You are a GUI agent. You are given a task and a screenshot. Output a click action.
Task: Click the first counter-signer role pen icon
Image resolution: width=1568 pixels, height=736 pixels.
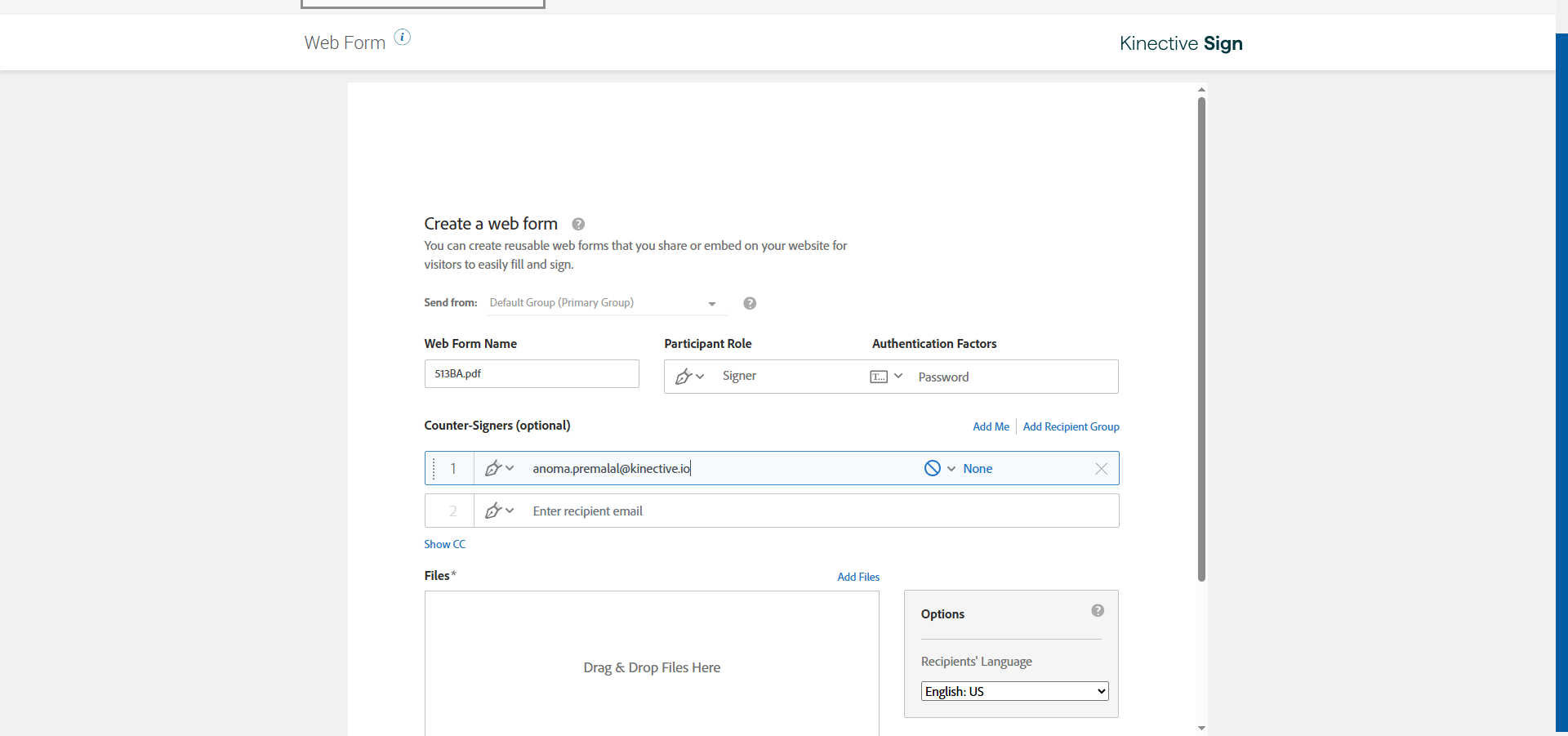pos(493,468)
